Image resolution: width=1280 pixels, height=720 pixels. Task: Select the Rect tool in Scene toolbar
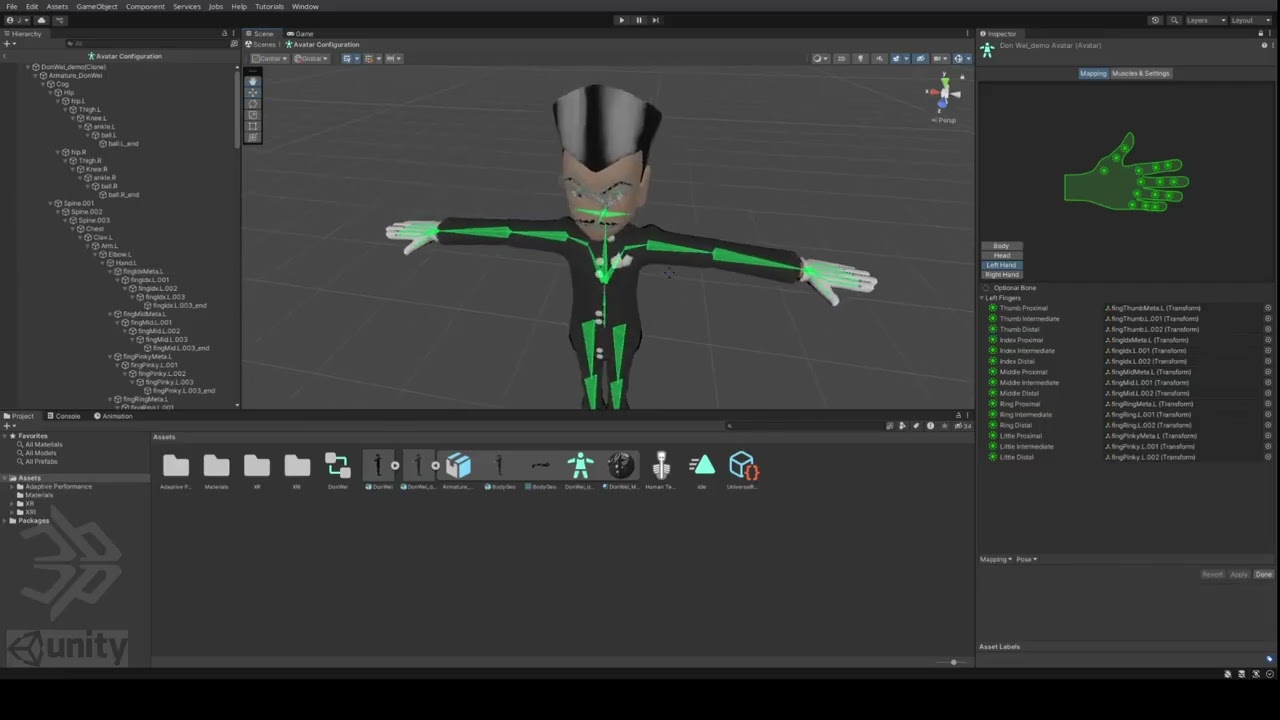tap(252, 125)
